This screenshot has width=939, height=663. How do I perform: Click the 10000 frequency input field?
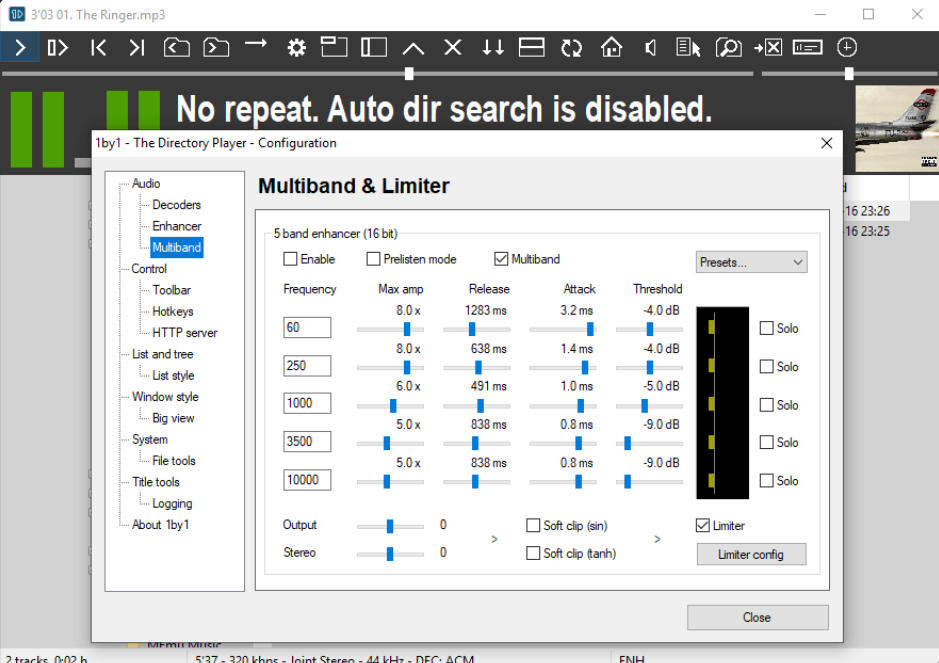(x=307, y=480)
